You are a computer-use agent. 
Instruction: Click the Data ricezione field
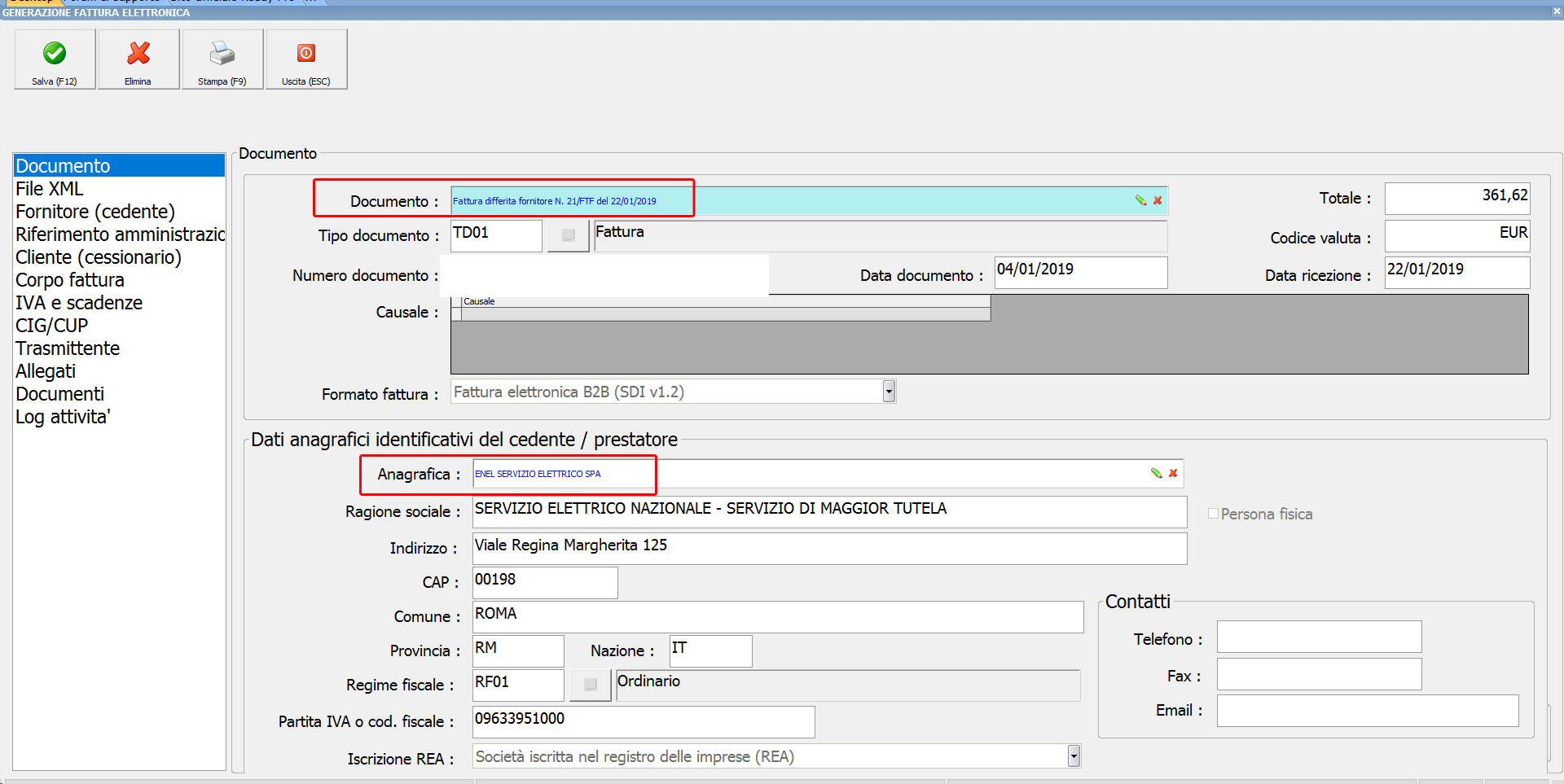tap(1457, 273)
